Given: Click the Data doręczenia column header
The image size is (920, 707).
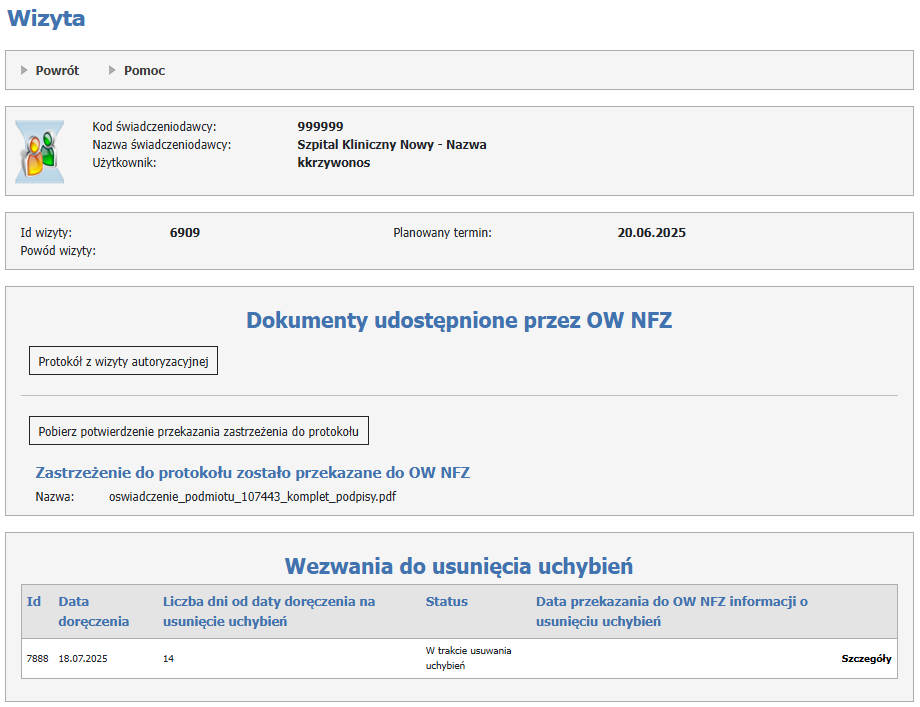Looking at the screenshot, I should [x=94, y=611].
